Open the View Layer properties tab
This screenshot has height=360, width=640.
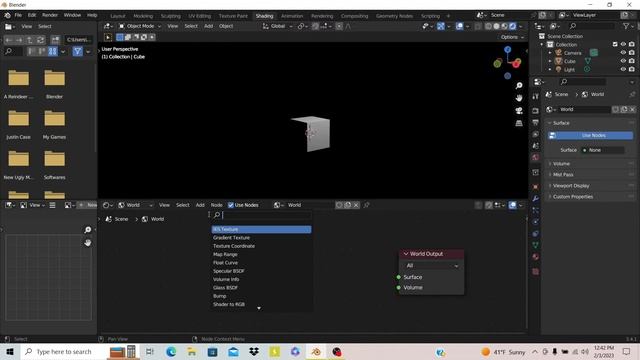point(536,134)
